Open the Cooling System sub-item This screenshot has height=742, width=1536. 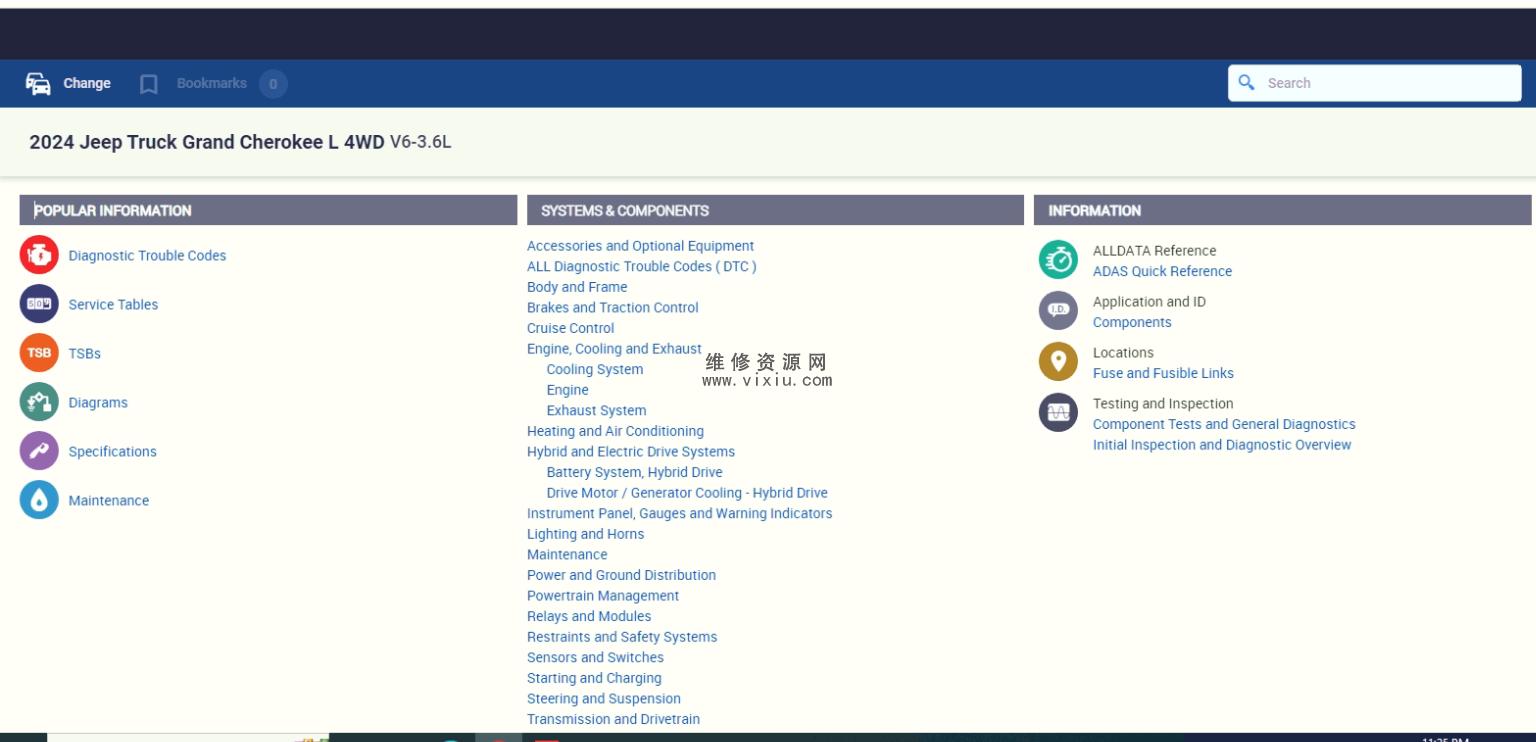tap(595, 370)
